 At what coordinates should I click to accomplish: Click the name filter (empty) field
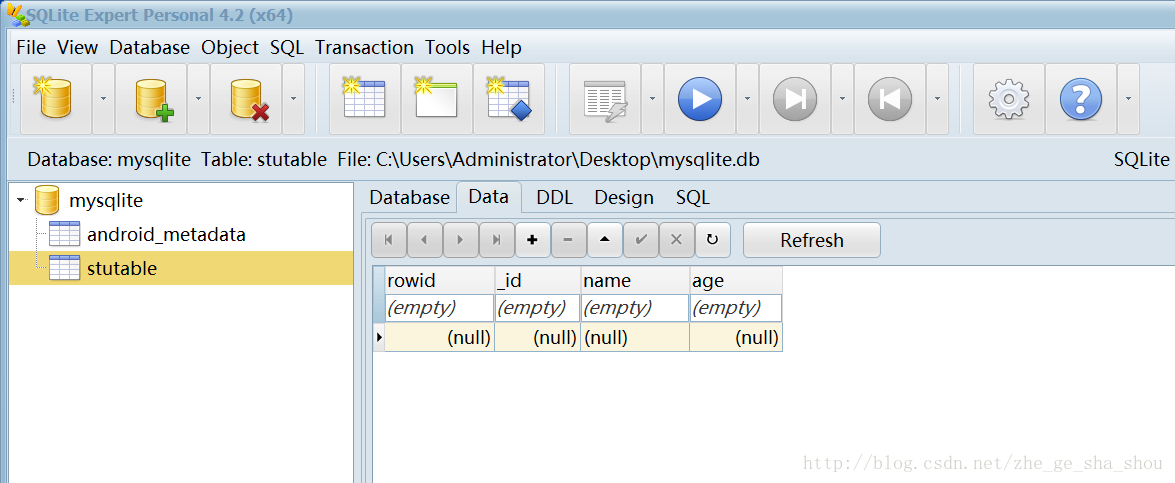[x=635, y=308]
